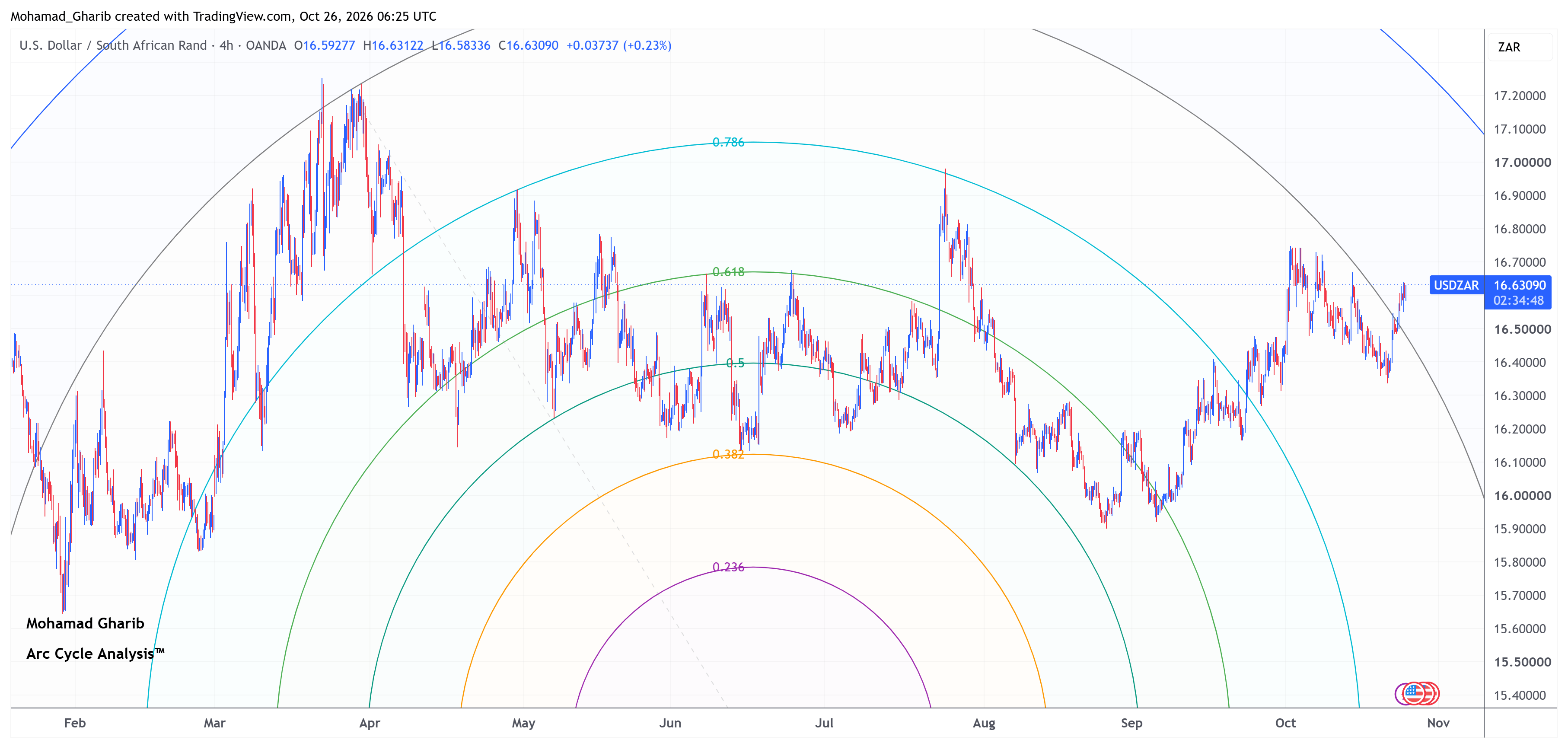The height and width of the screenshot is (743, 1568).
Task: Select the 0.382 Fibonacci arc label
Action: [728, 455]
